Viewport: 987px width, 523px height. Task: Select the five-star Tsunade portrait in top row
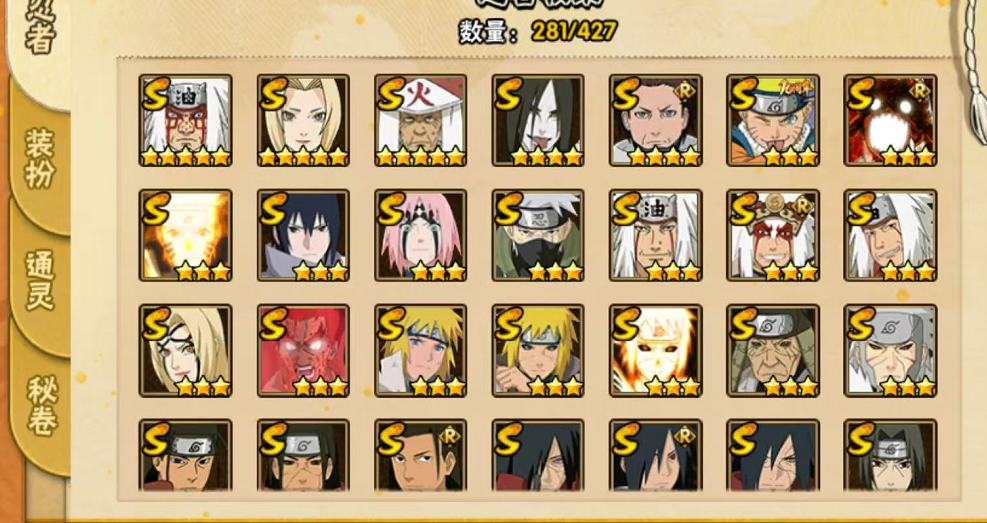pyautogui.click(x=303, y=120)
